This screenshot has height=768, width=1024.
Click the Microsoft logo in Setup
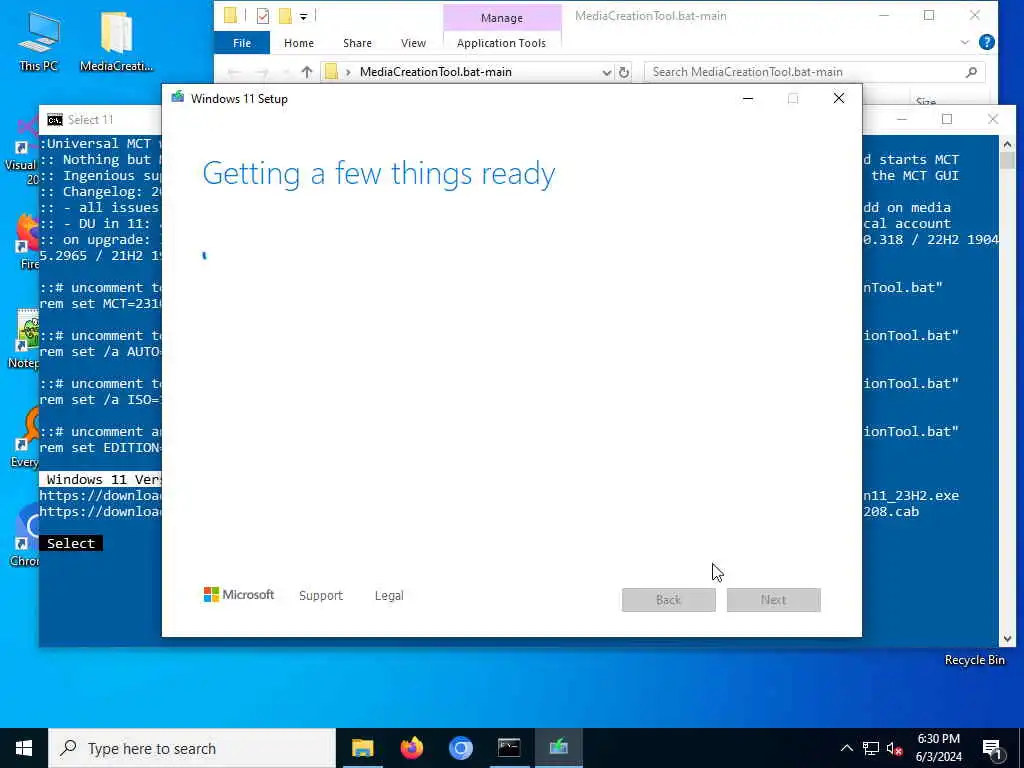tap(239, 595)
